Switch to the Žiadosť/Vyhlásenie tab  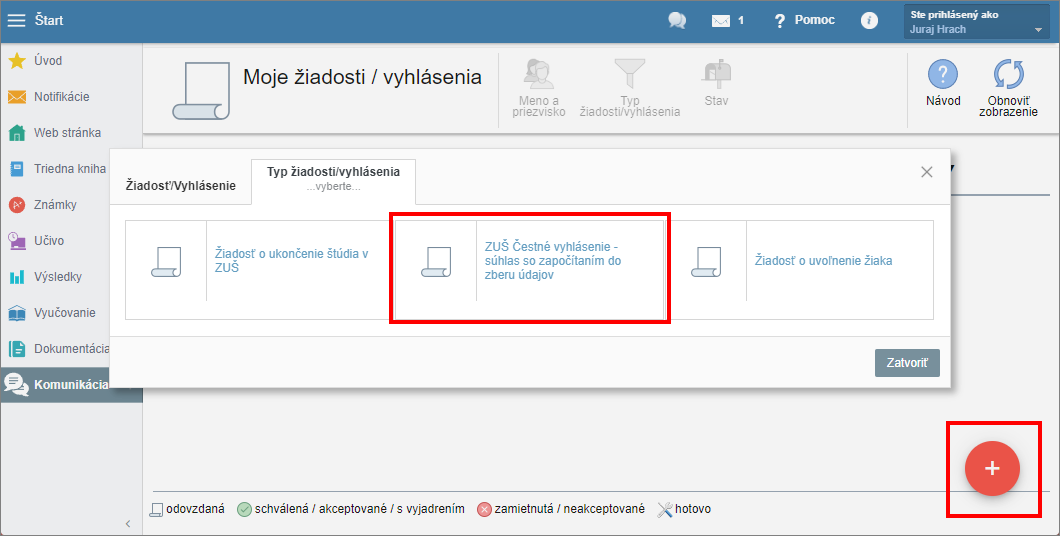tap(180, 185)
